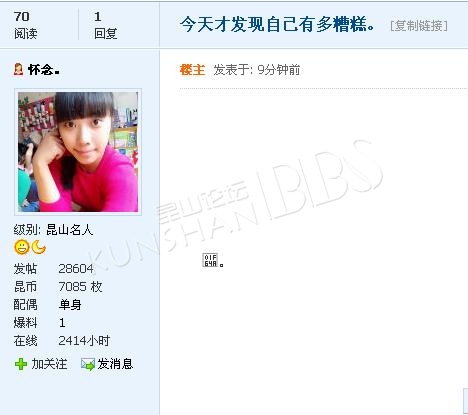Open post title 今天才发现自己有多糟糕
The image size is (468, 415).
point(277,24)
